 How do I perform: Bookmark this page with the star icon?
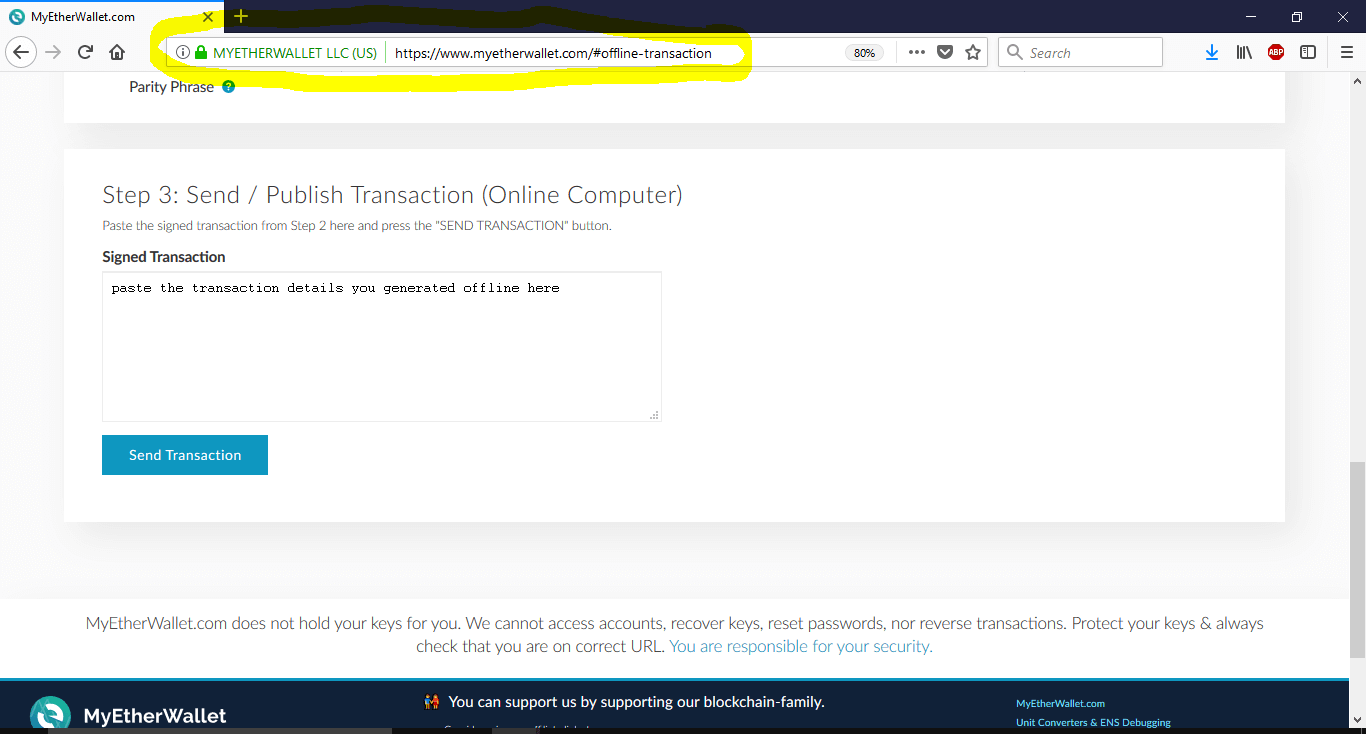973,53
